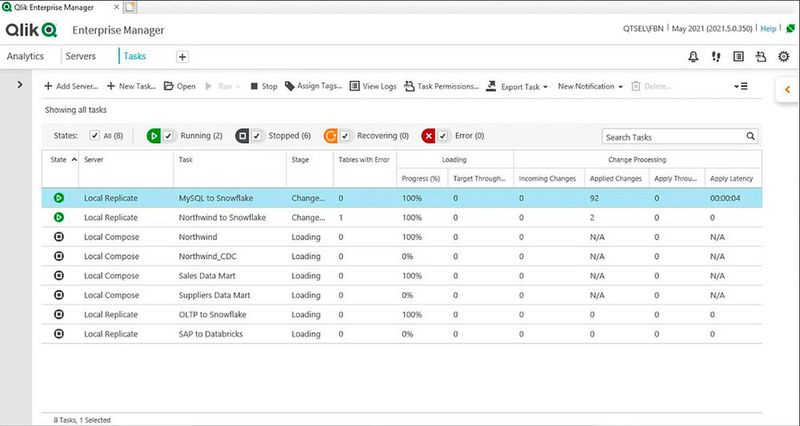Screen dimensions: 800x426
Task: Click stopped state icon of Sales Data Mart
Action: pyautogui.click(x=59, y=275)
